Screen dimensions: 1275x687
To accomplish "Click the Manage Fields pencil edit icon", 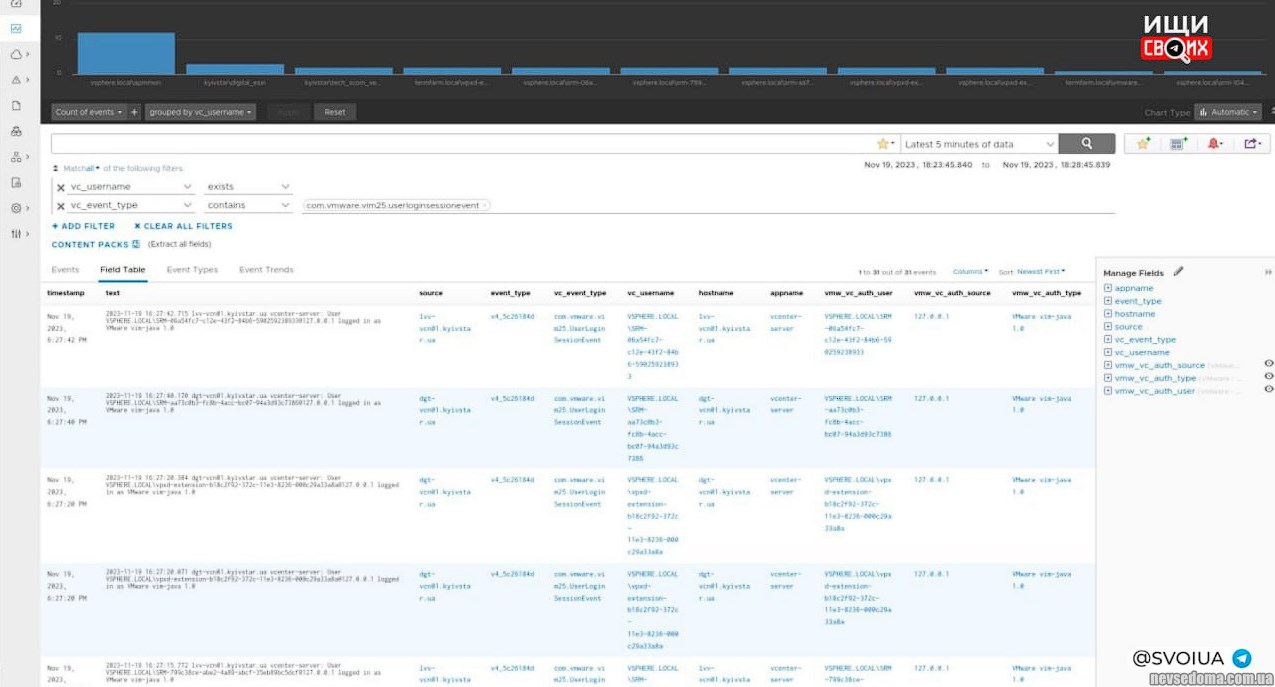I will (1178, 272).
